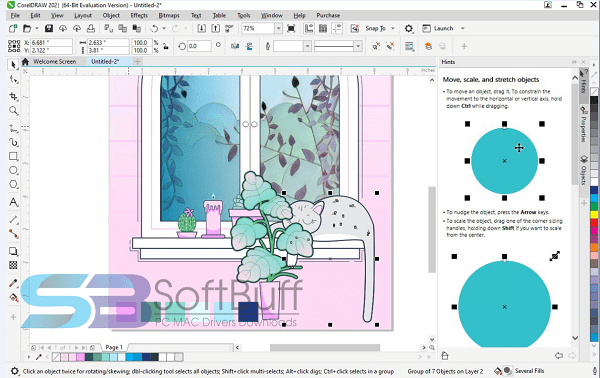Click the lock icon at Hints docker bottom
600x378 pixels.
tap(445, 356)
